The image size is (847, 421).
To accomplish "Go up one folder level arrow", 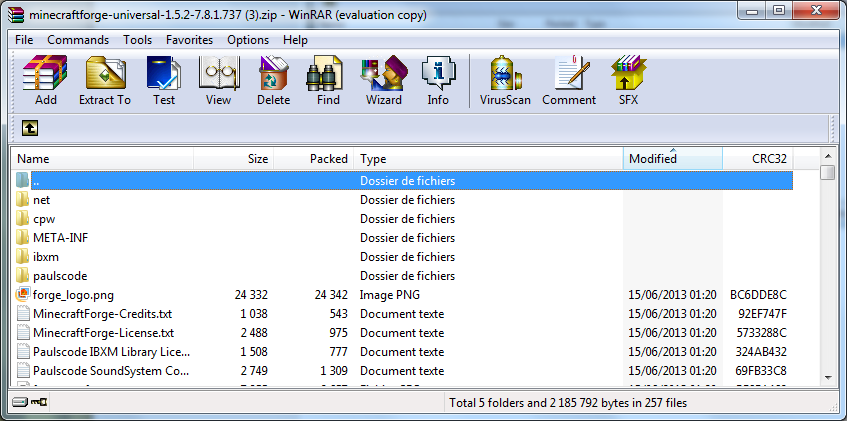I will point(30,128).
